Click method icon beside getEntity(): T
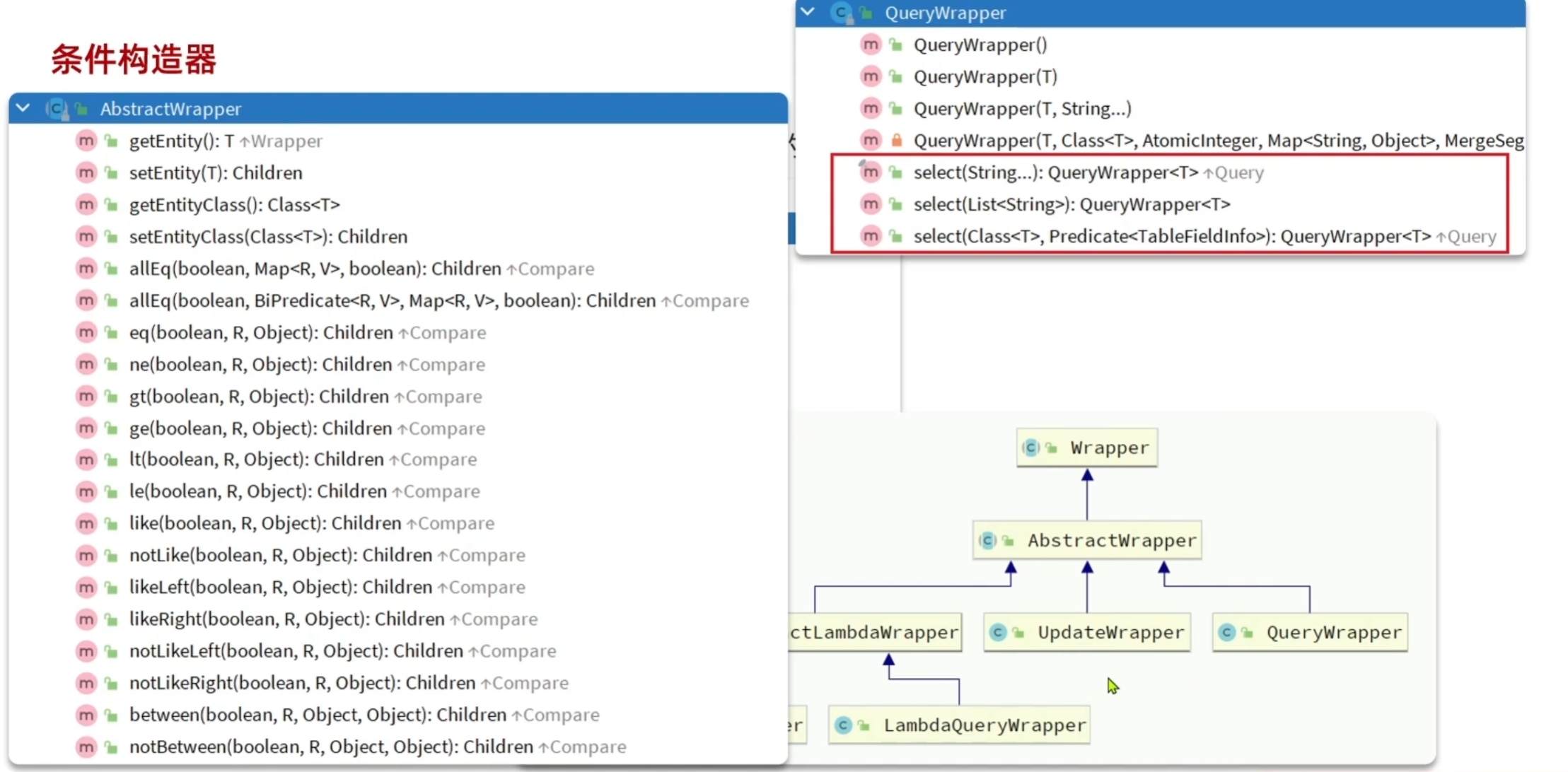Screen dimensions: 1568x772 [86, 141]
